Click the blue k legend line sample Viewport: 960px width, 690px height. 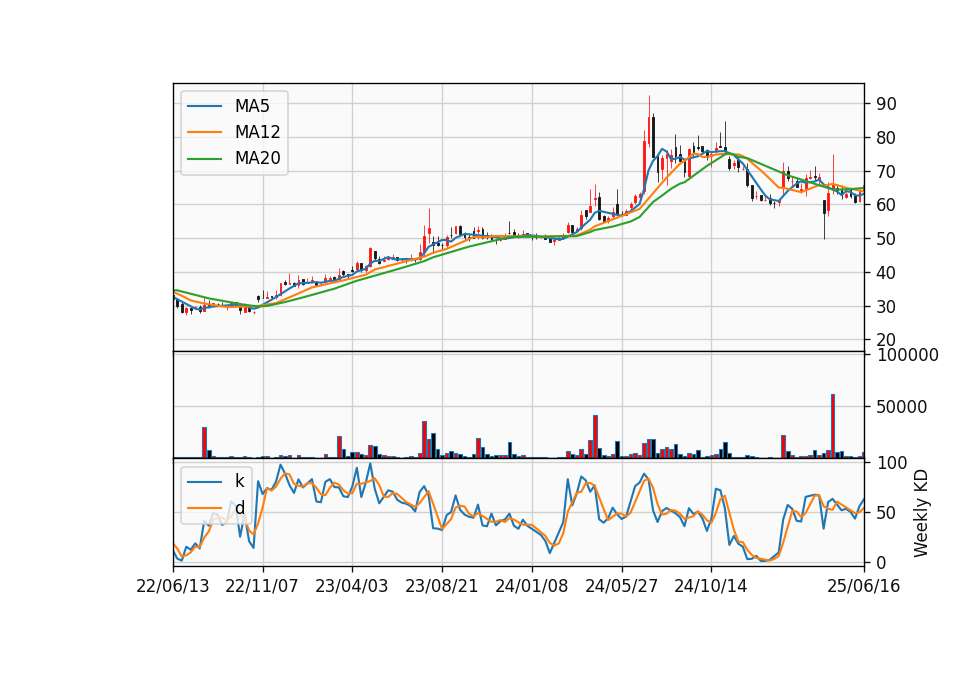point(204,481)
